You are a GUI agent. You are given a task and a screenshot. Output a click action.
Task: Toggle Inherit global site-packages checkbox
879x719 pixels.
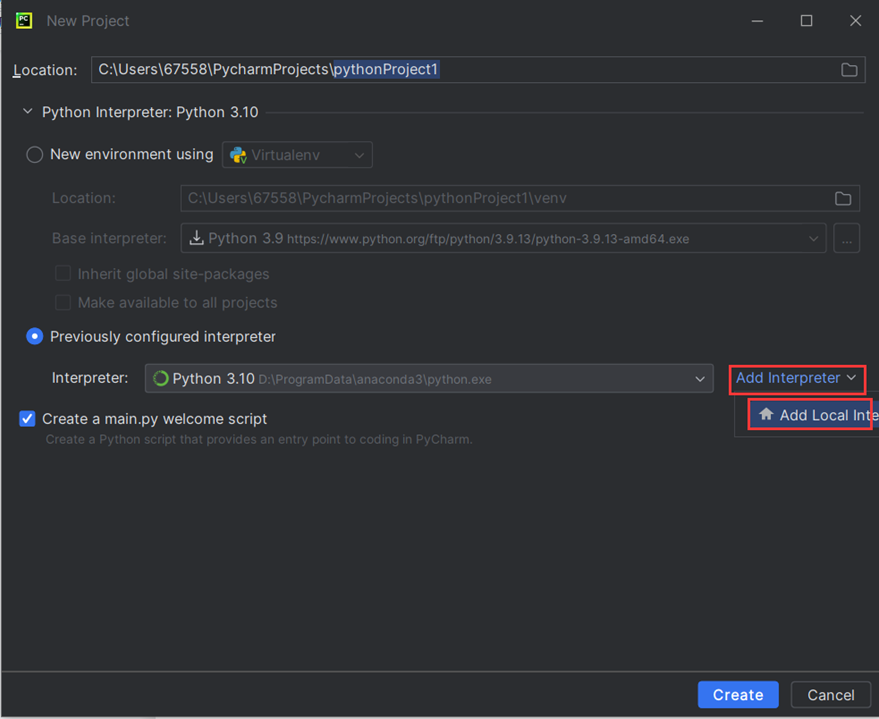tap(63, 273)
